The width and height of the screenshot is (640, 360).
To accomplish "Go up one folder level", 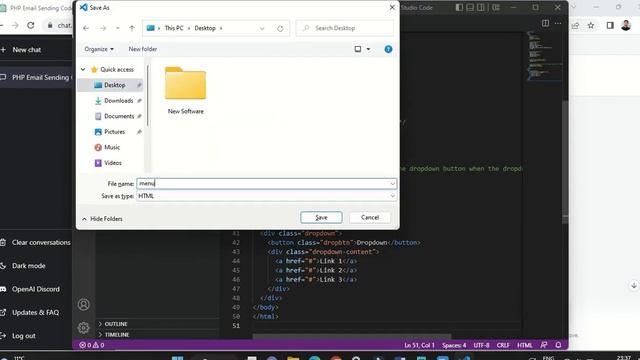I will tap(132, 28).
